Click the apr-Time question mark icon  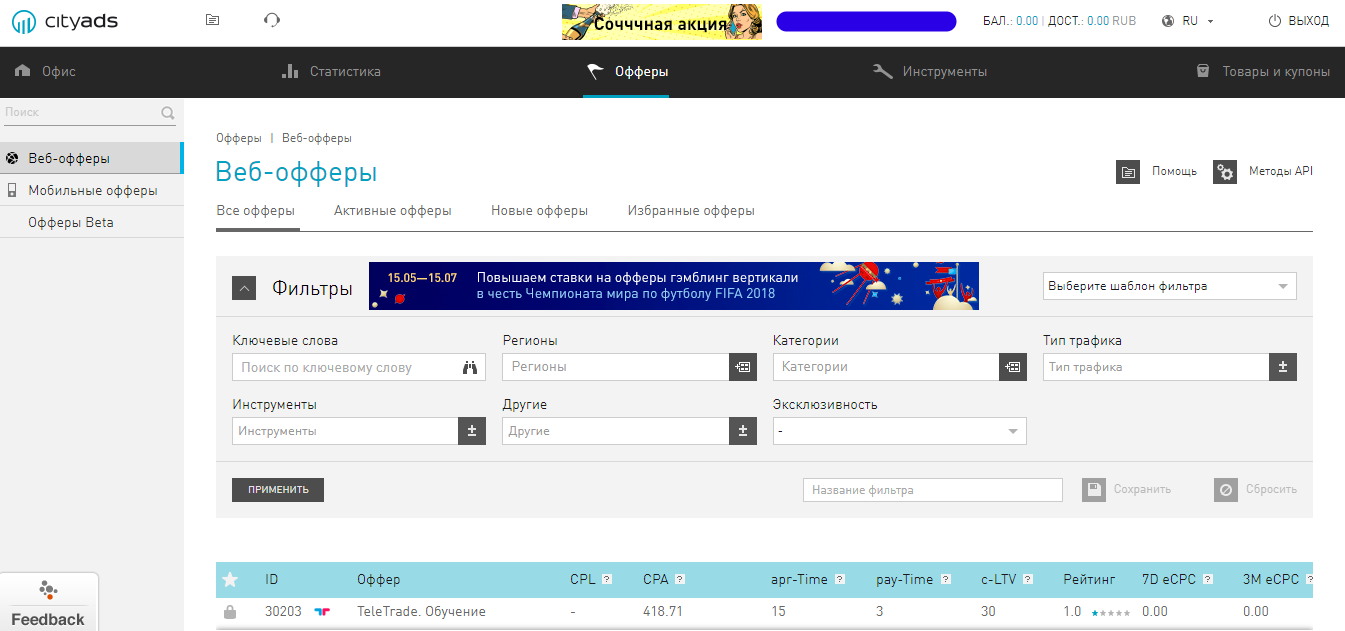click(839, 579)
